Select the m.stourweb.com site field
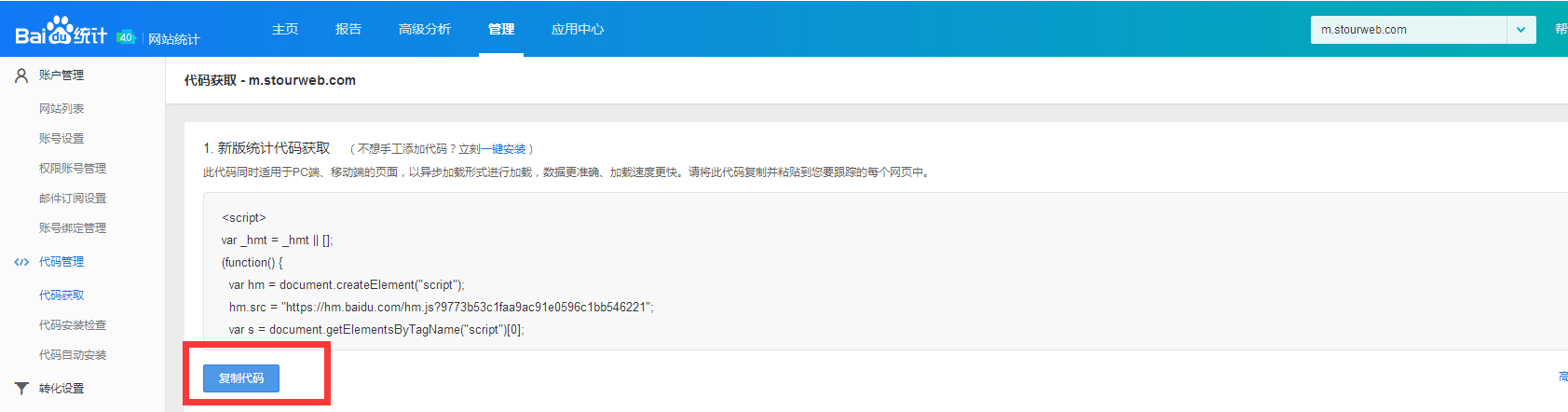1568x412 pixels. (x=1407, y=30)
